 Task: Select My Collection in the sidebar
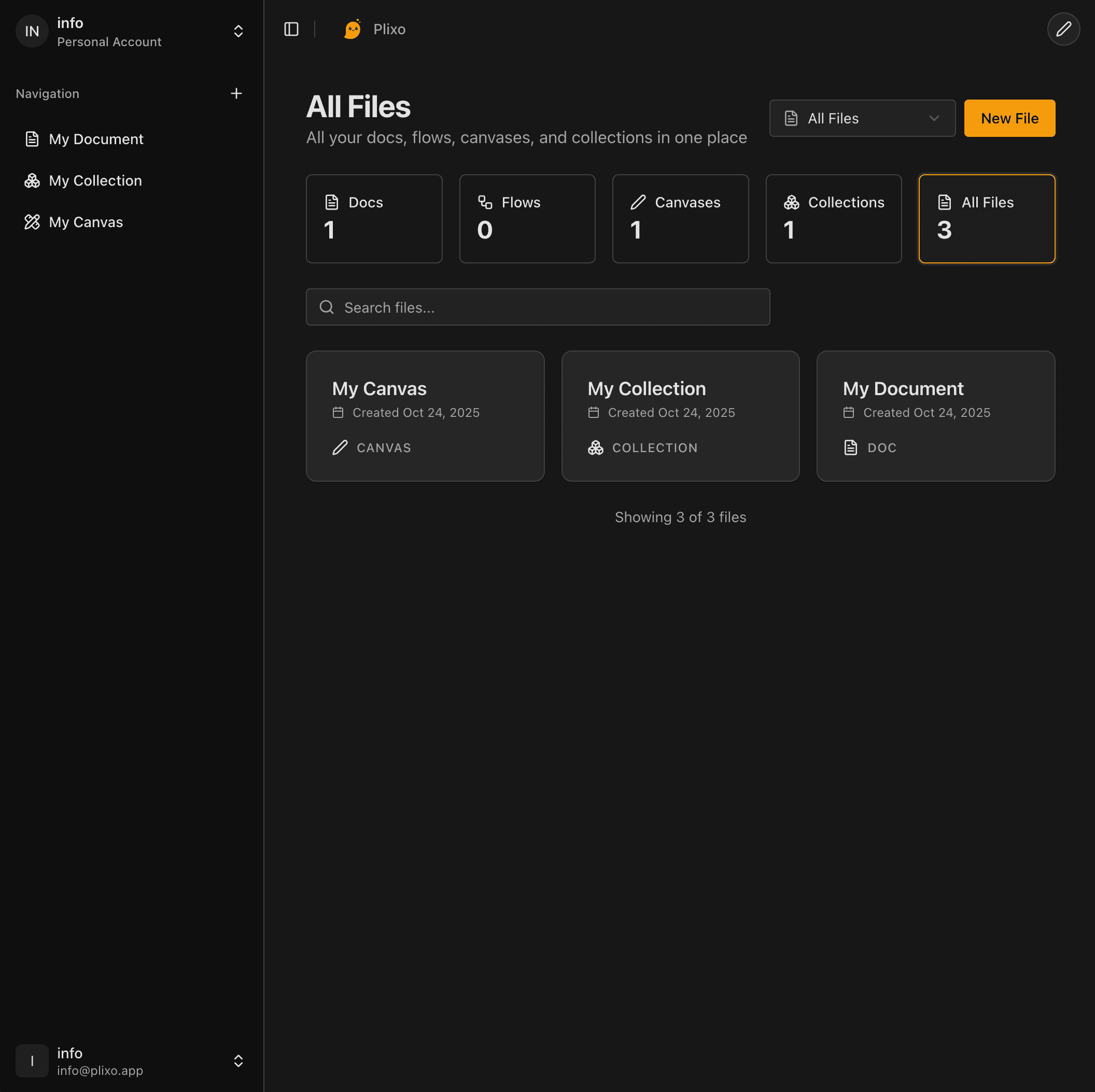tap(95, 180)
